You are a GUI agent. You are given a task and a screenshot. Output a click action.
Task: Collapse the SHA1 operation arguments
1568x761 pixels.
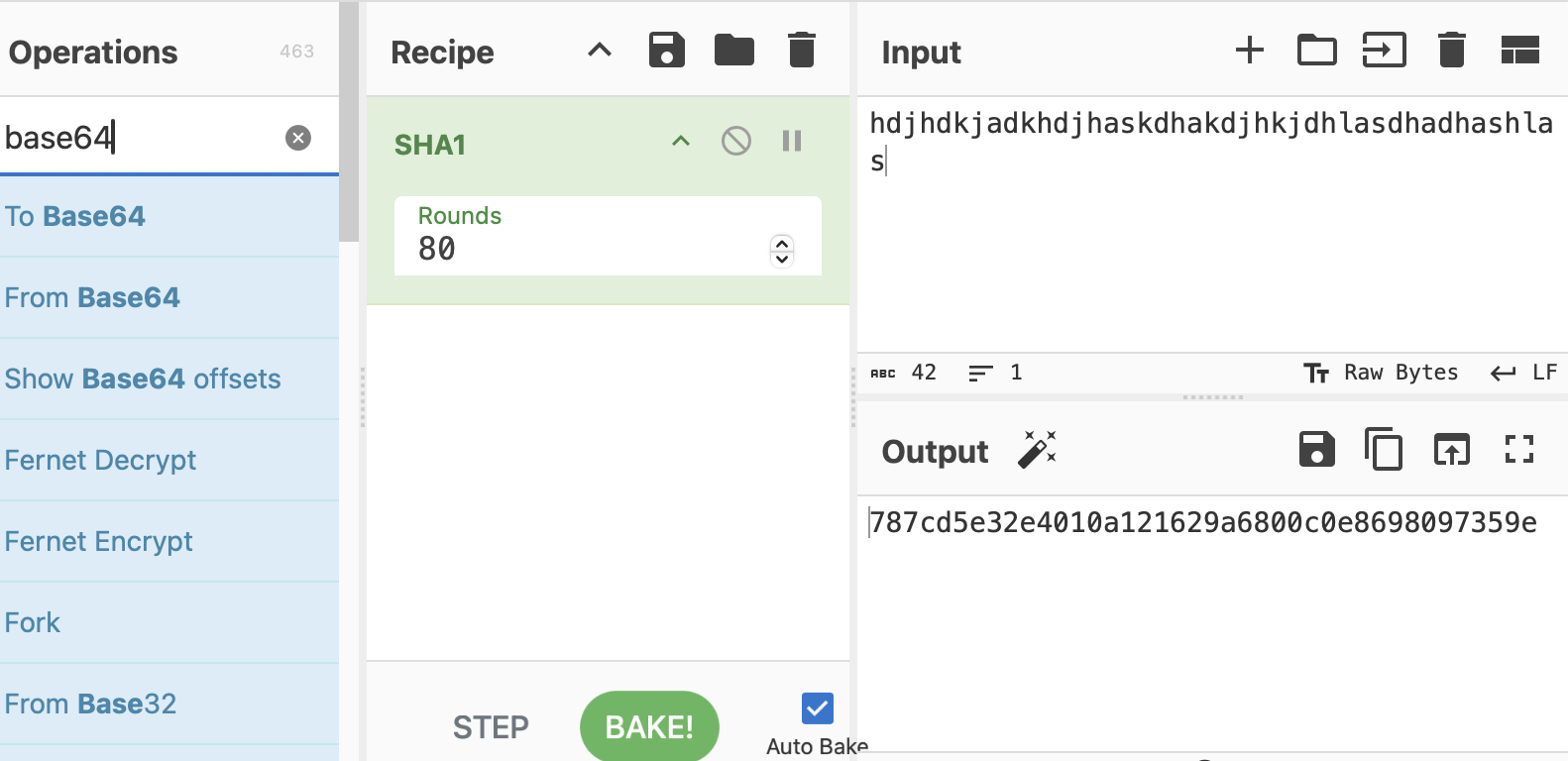click(681, 142)
